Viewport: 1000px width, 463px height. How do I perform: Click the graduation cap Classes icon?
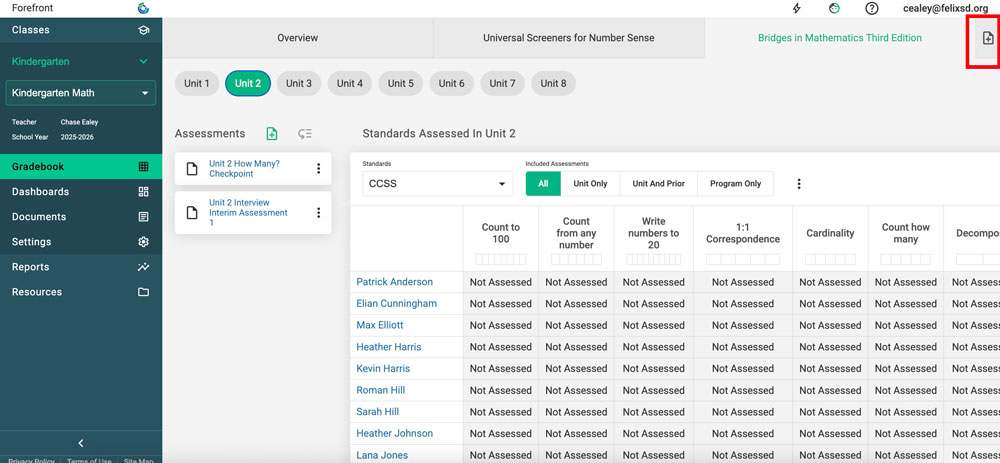tap(143, 30)
